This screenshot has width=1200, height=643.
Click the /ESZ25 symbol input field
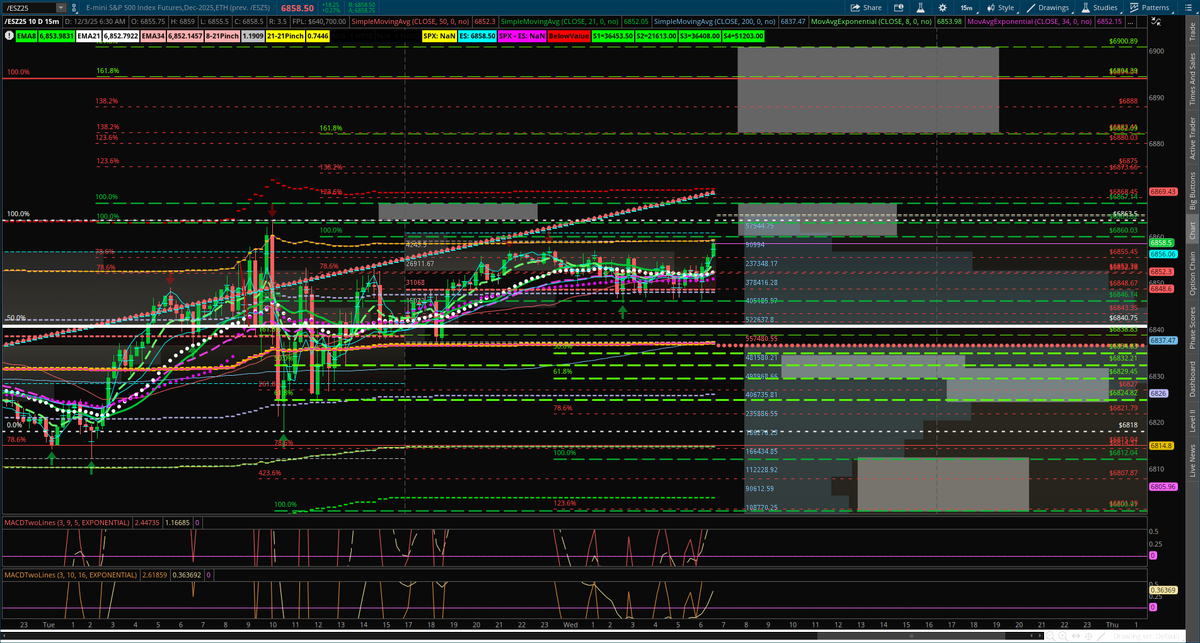(29, 8)
